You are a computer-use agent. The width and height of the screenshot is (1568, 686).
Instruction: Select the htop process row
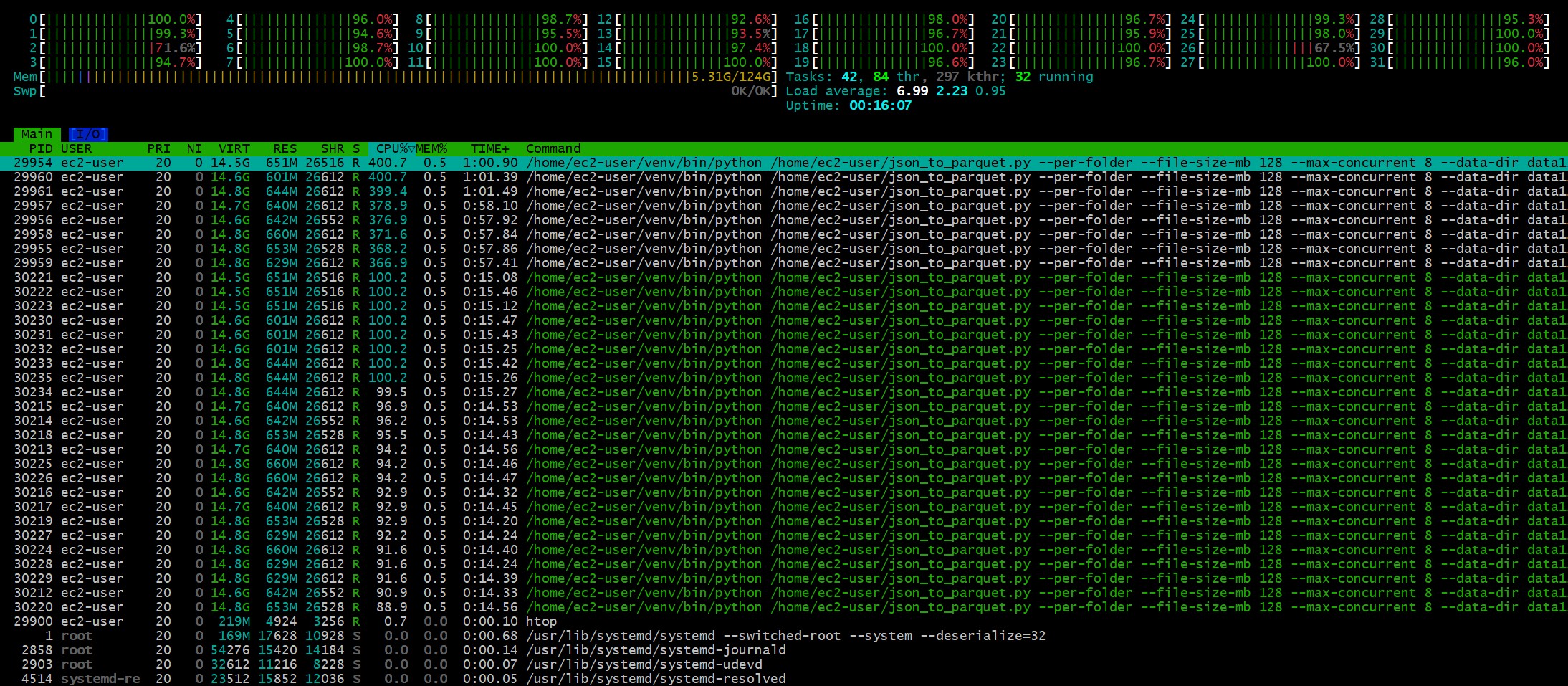[784, 621]
